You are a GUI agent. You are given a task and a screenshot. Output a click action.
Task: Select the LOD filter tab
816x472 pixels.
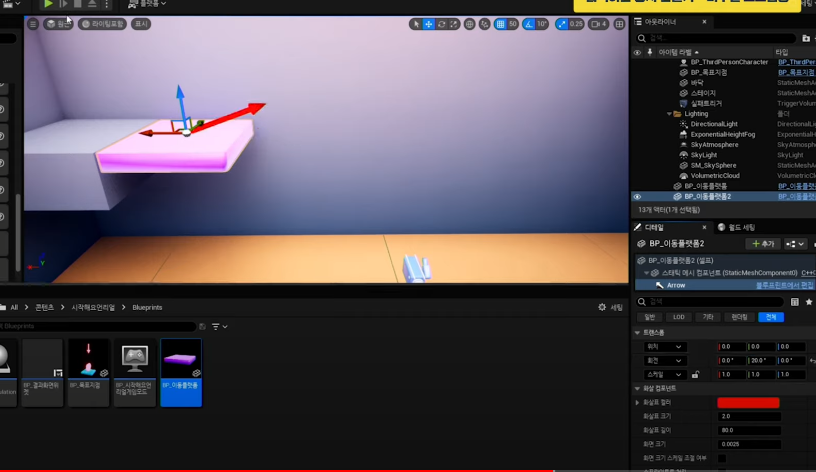[679, 317]
